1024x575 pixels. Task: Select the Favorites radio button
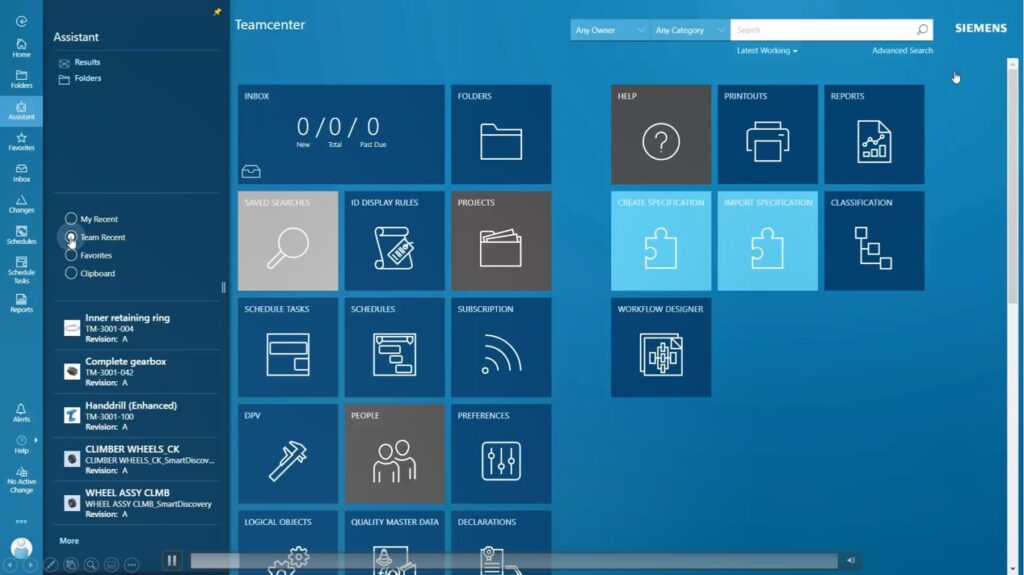pyautogui.click(x=71, y=255)
